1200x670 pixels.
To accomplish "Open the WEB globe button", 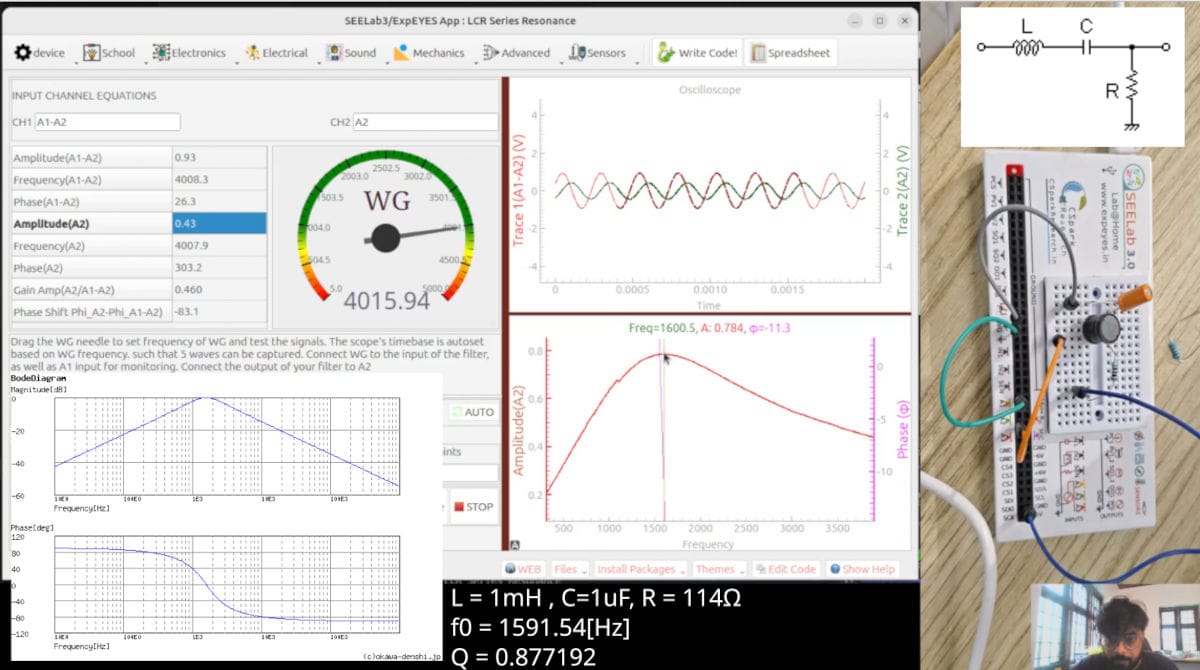I will click(x=523, y=569).
